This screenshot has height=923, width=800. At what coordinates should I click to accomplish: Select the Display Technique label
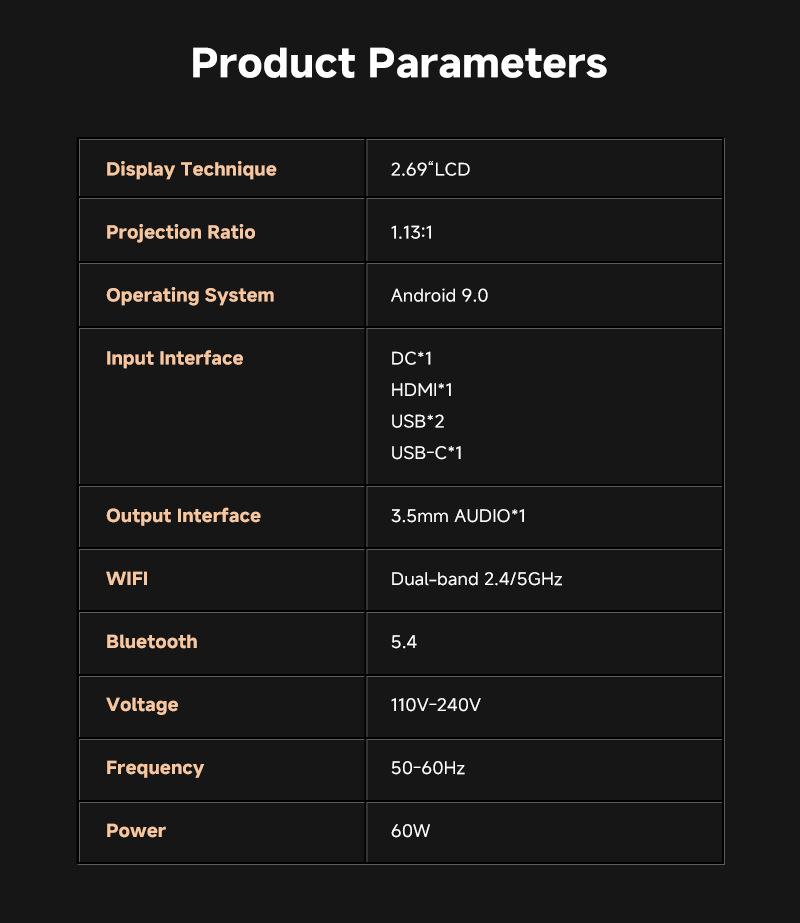[191, 169]
